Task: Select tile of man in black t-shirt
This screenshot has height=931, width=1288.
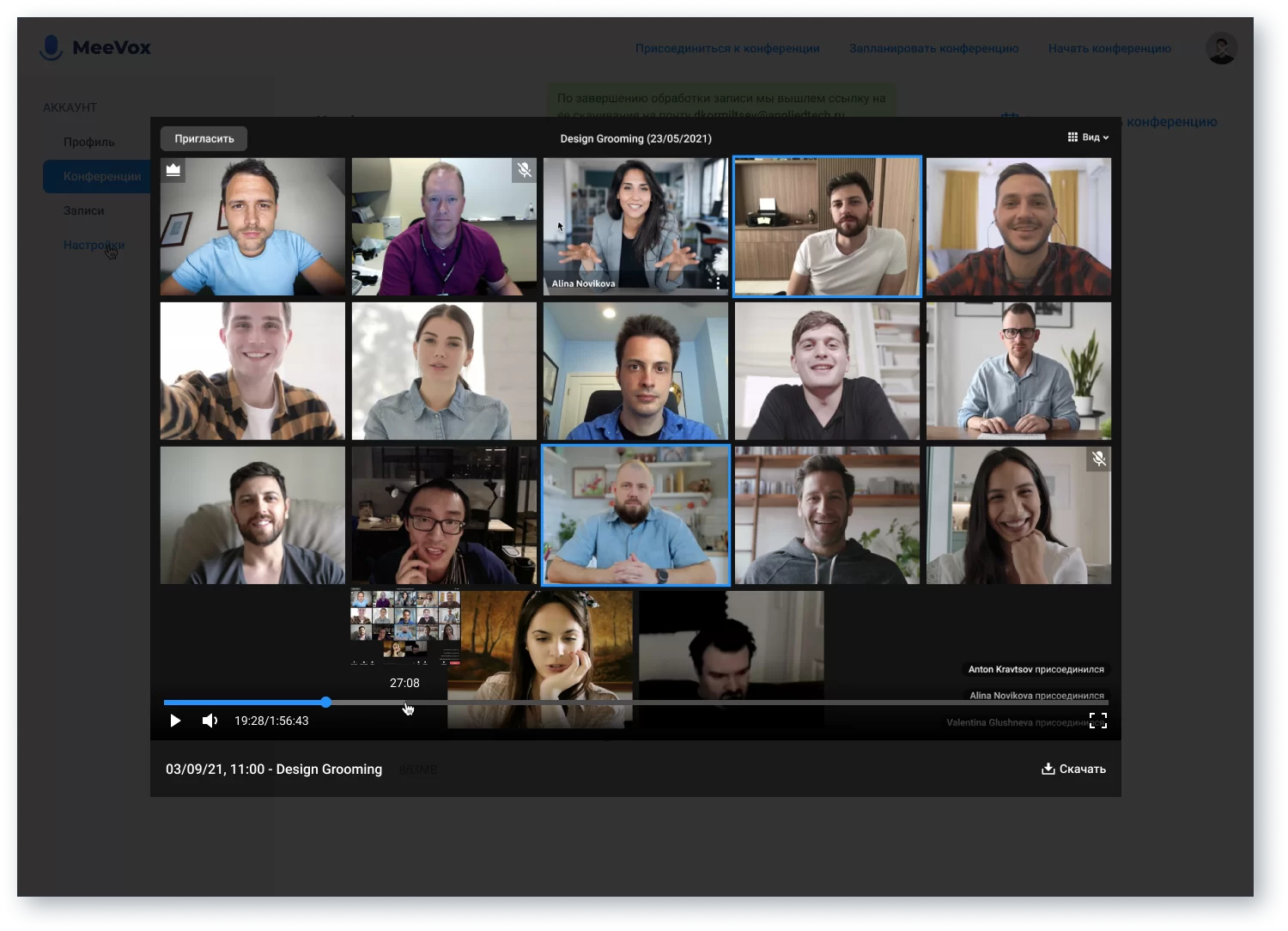Action: click(827, 371)
